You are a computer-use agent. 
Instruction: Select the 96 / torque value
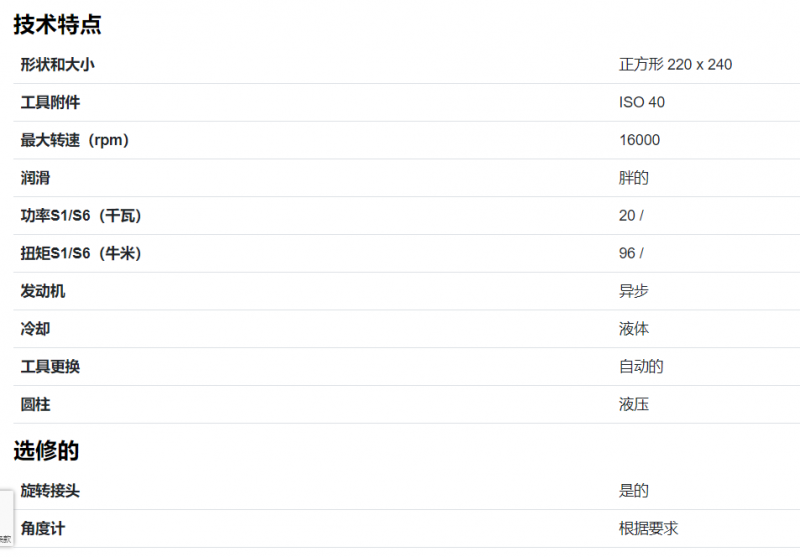coord(631,254)
